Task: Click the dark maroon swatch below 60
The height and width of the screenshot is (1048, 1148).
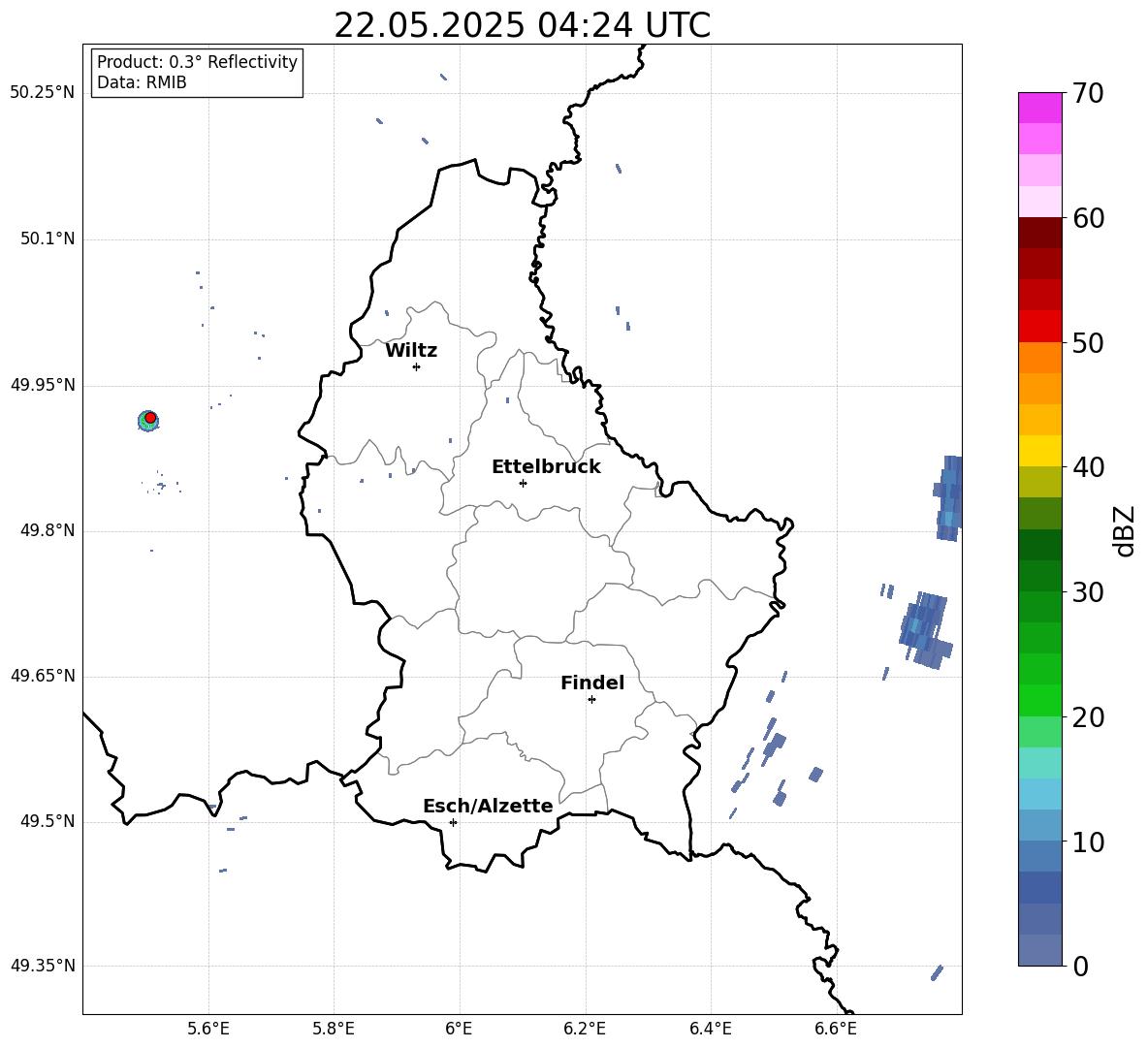Action: (1039, 233)
